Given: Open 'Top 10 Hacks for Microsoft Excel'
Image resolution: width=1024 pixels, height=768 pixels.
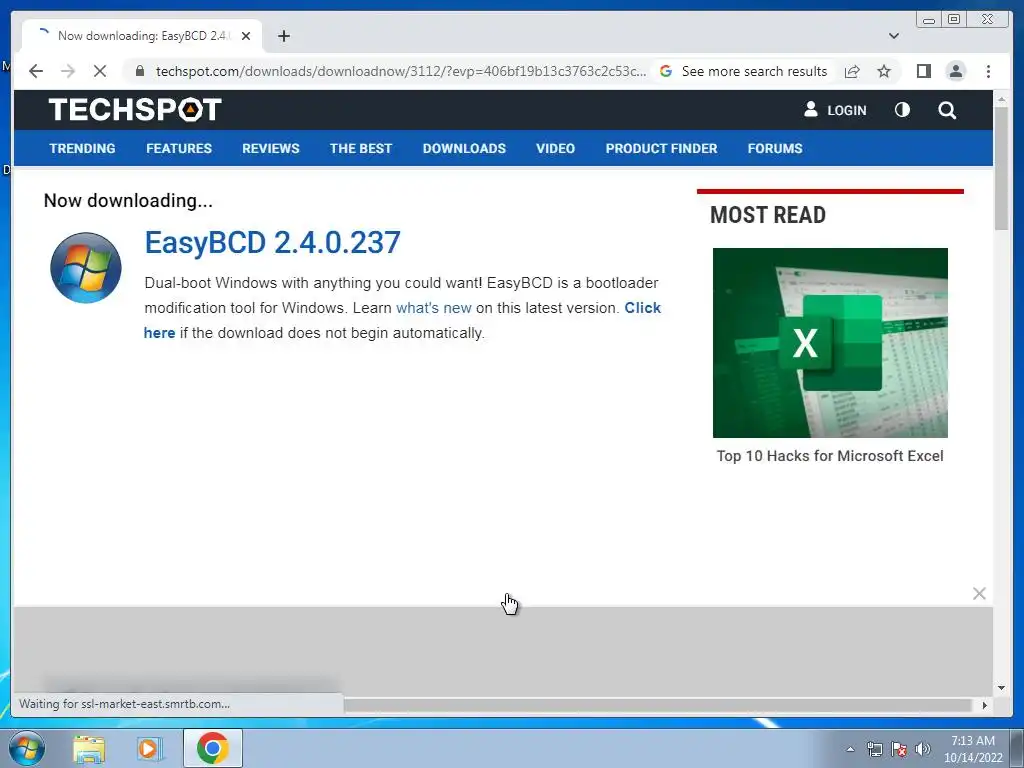Looking at the screenshot, I should (x=830, y=456).
